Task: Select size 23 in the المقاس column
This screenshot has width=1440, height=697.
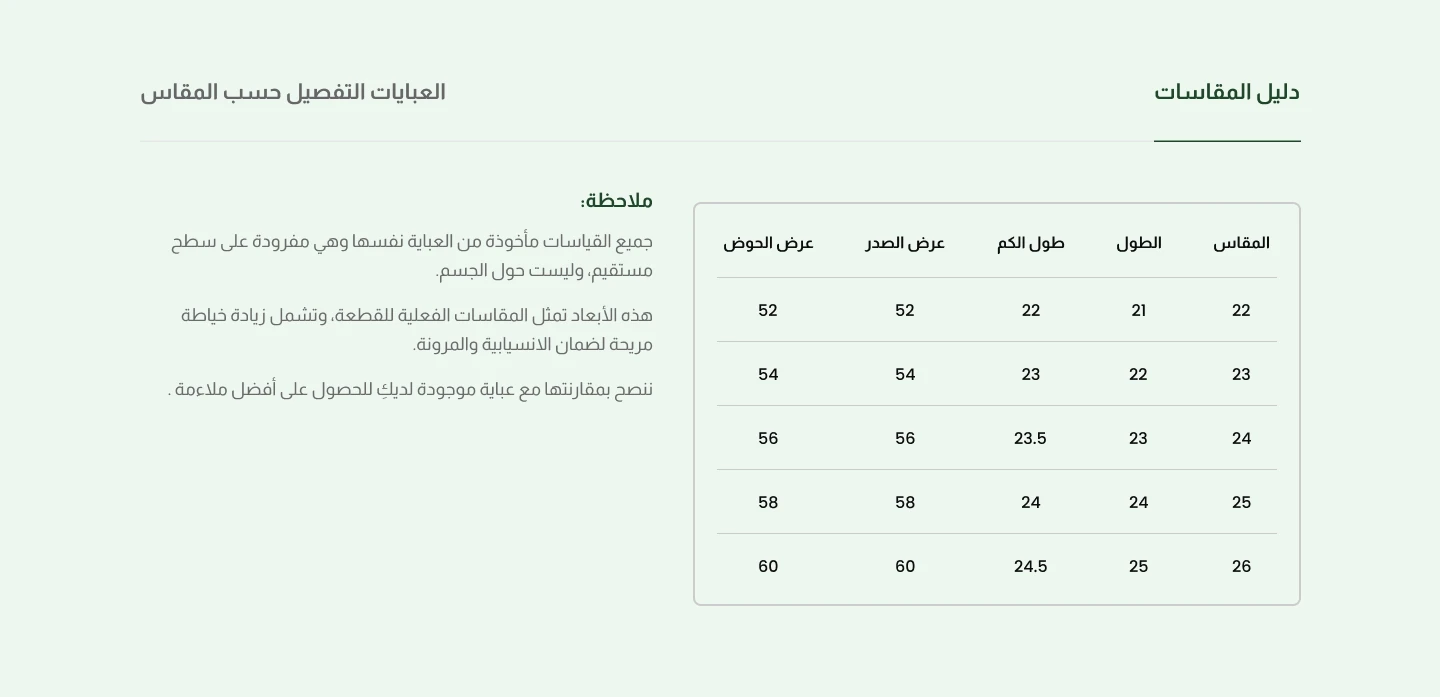Action: click(1241, 375)
